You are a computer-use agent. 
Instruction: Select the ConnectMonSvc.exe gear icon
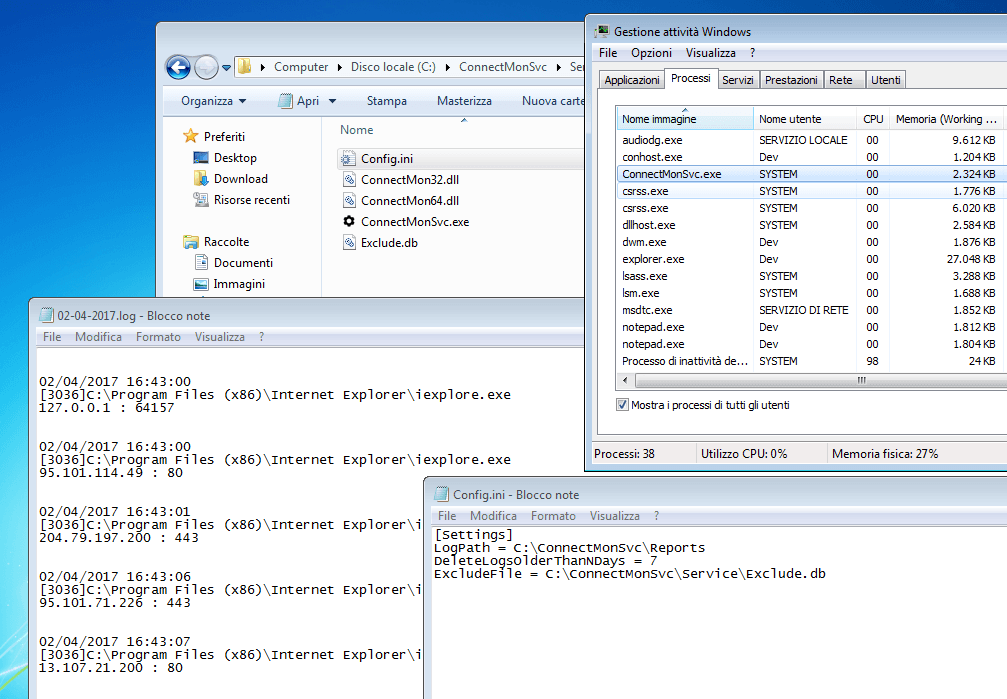348,222
